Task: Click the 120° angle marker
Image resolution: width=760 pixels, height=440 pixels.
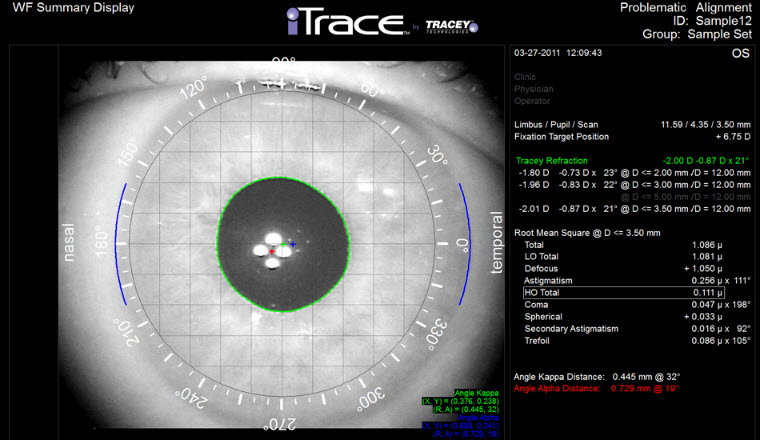Action: click(193, 87)
